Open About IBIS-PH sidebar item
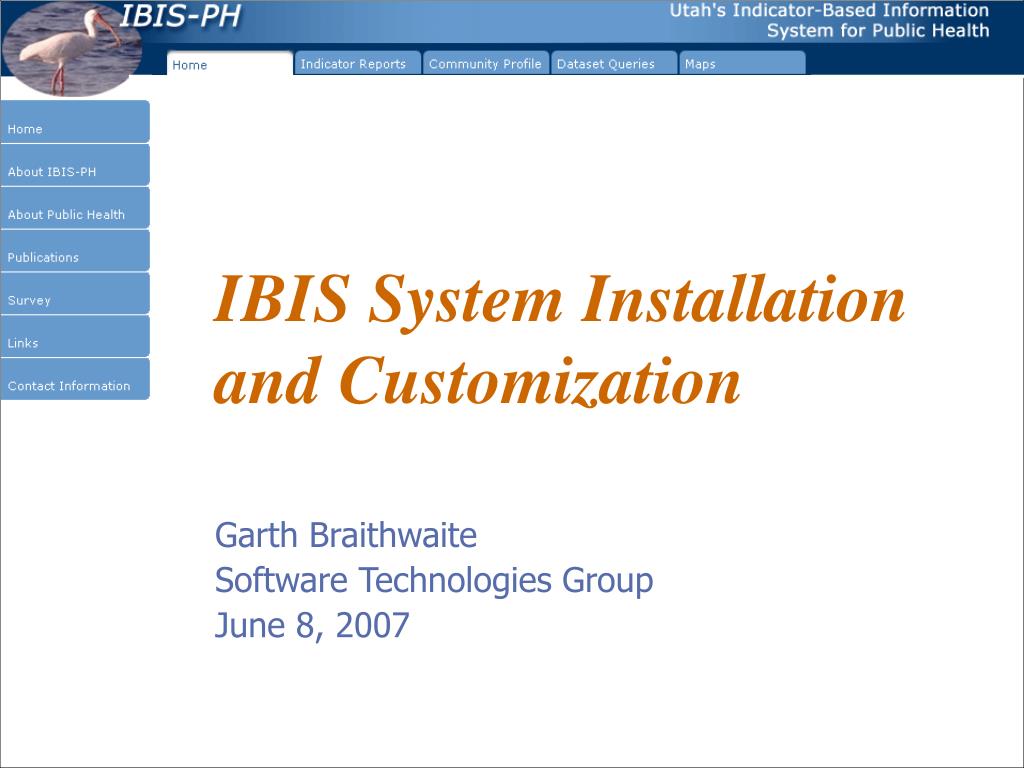Image resolution: width=1024 pixels, height=768 pixels. pos(75,165)
